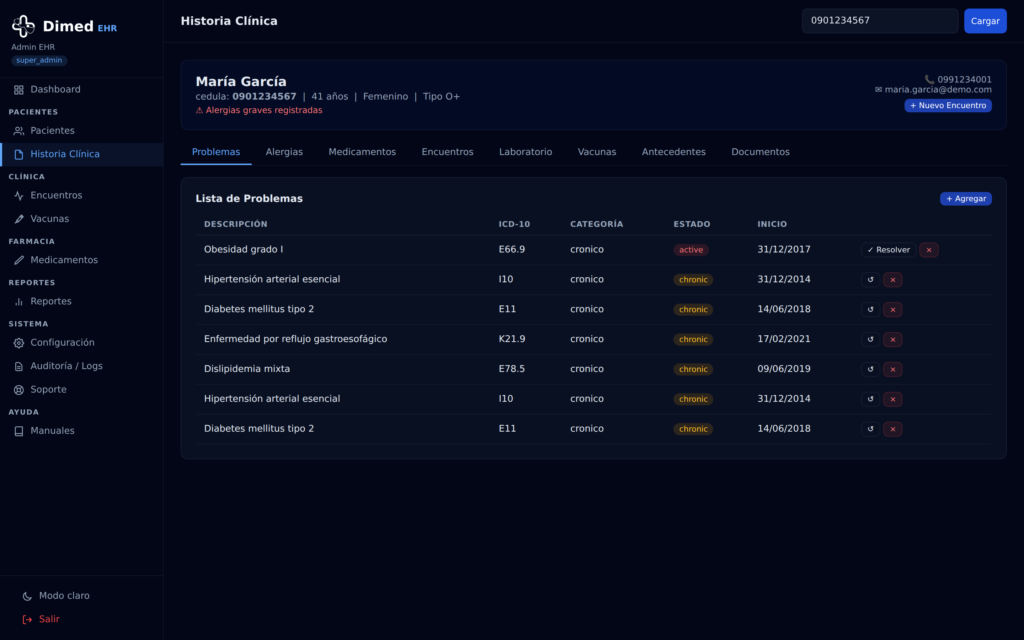Click the Pacientes people icon
The image size is (1024, 640).
pyautogui.click(x=19, y=131)
